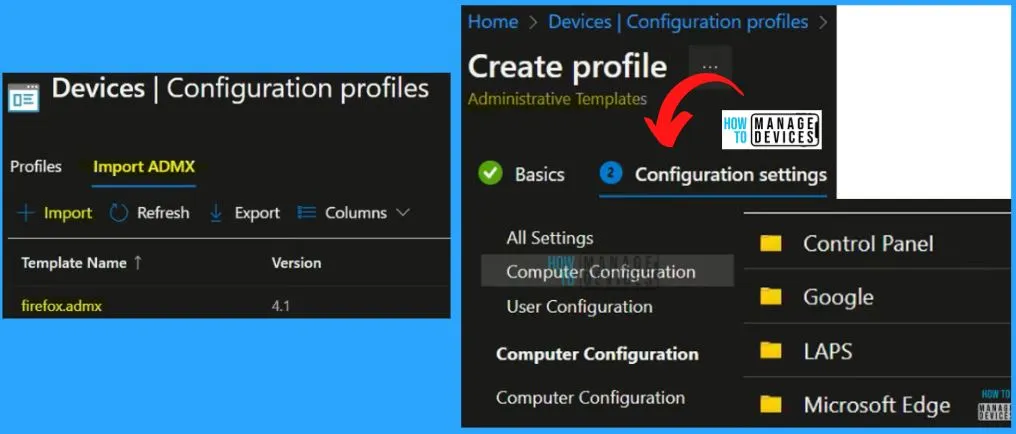
Task: Open the LAPS folder icon
Action: pos(770,351)
